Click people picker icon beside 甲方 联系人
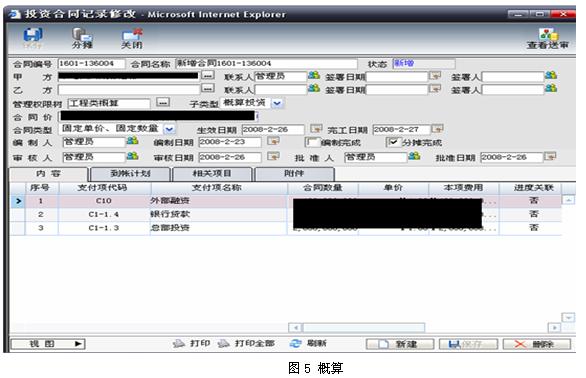Image resolution: width=586 pixels, height=378 pixels. pyautogui.click(x=314, y=76)
